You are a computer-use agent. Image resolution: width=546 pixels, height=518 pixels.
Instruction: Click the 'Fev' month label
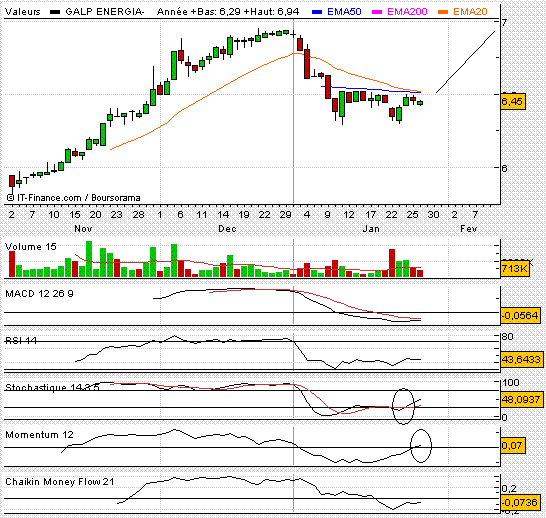point(468,229)
